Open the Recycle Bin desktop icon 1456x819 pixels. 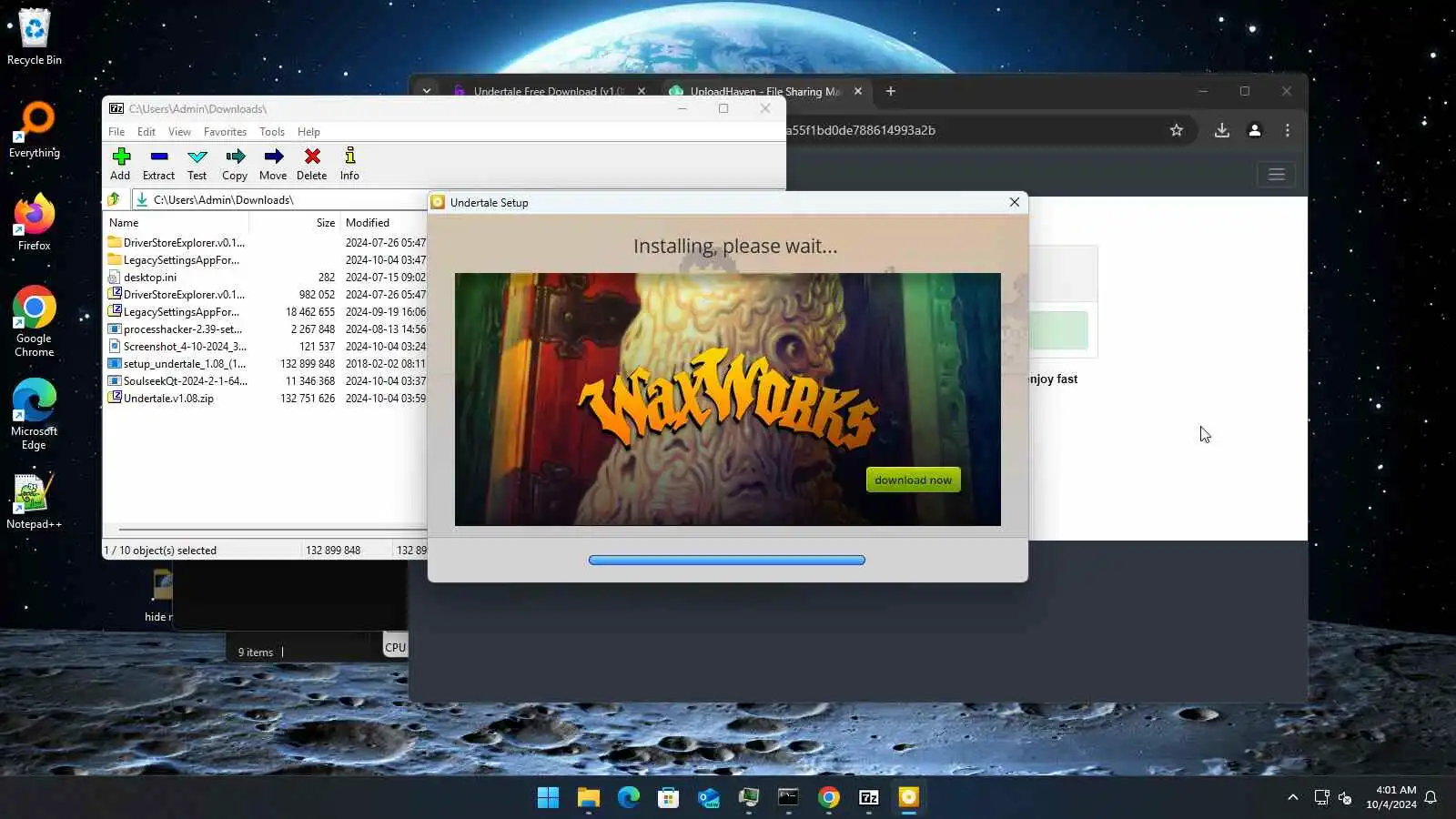pyautogui.click(x=35, y=37)
